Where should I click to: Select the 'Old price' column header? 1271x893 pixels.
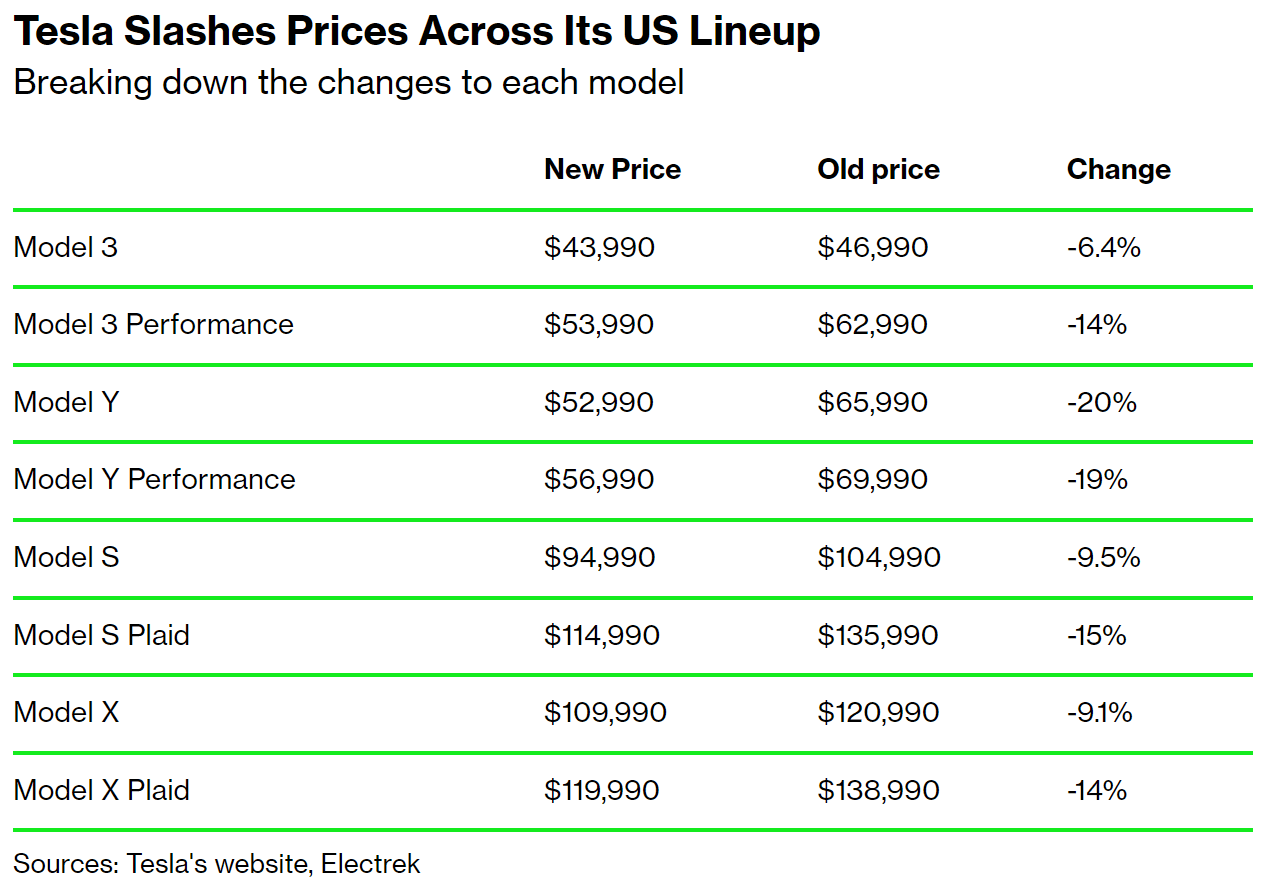(x=878, y=170)
